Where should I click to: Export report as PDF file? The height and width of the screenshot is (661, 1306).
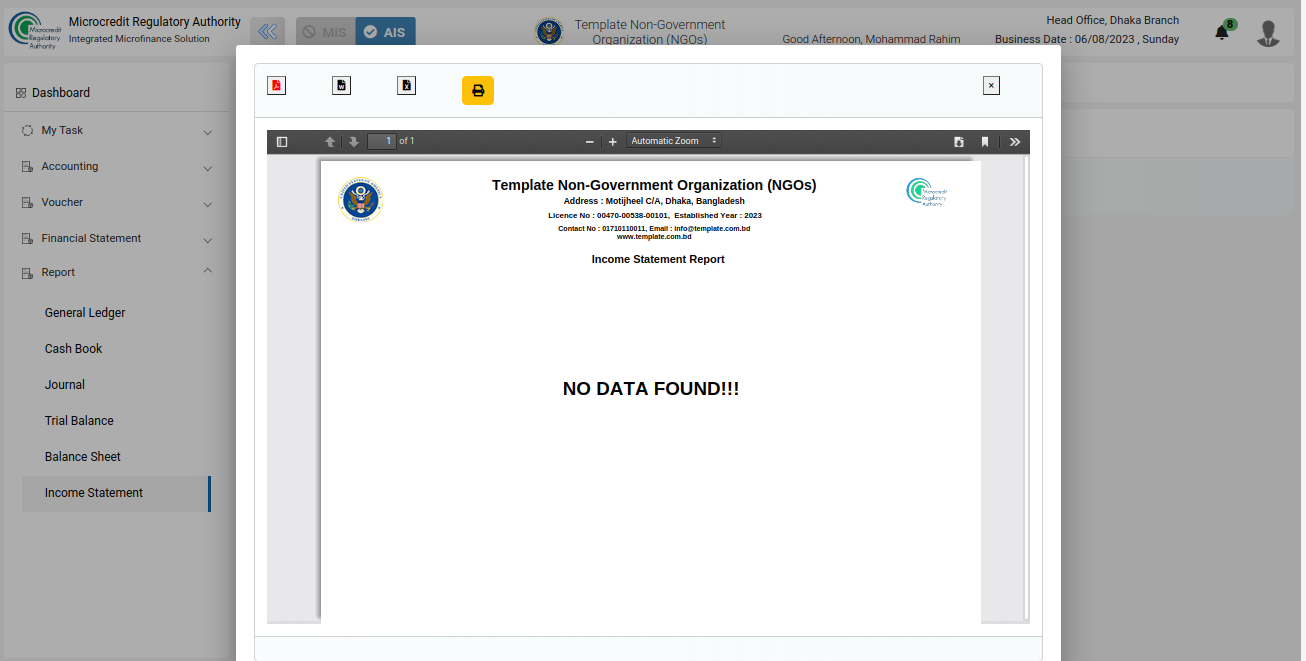[x=276, y=86]
